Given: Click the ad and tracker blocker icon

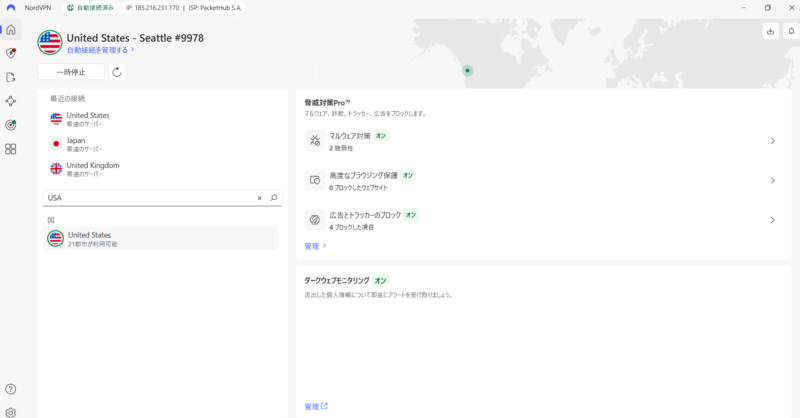Looking at the screenshot, I should coord(315,219).
